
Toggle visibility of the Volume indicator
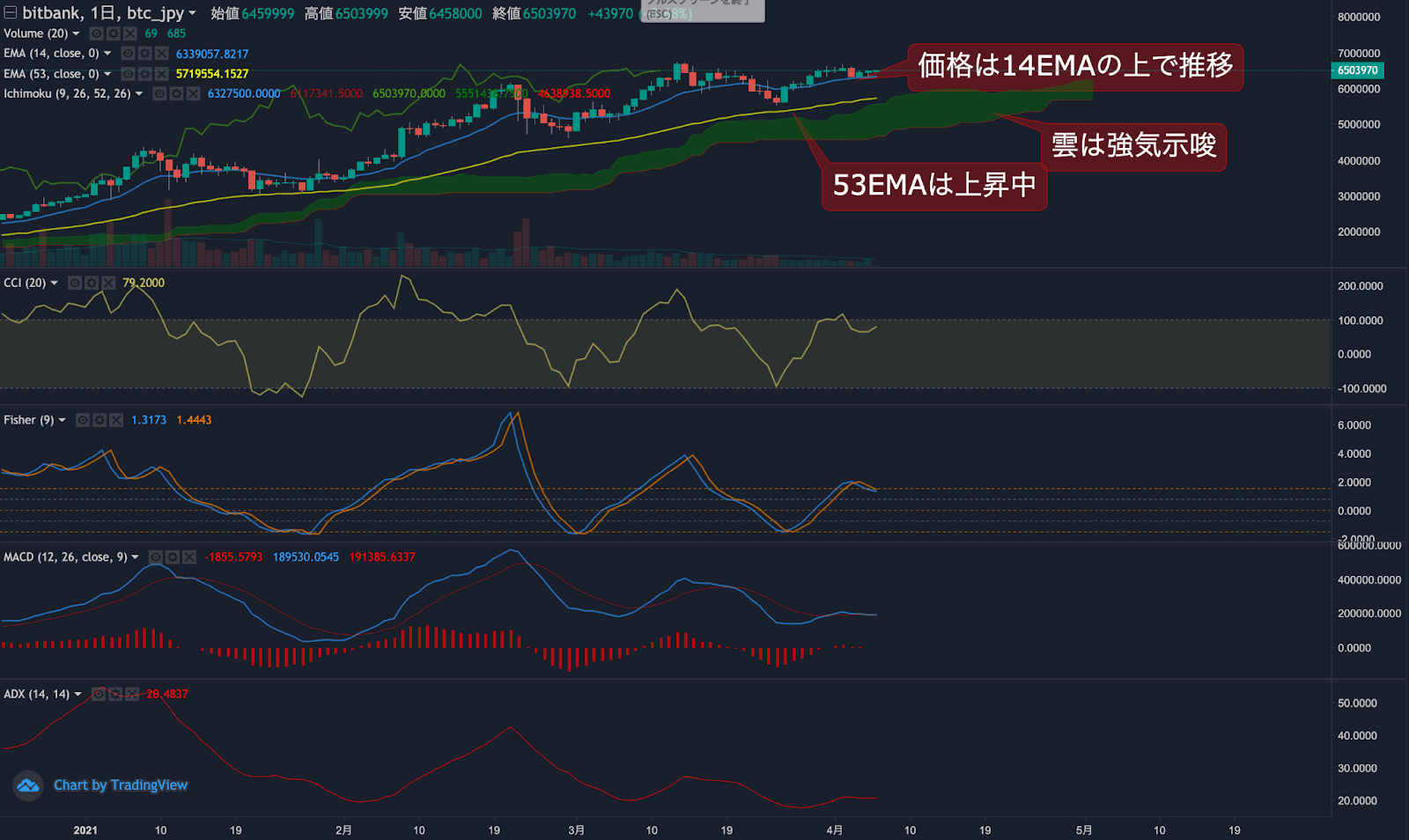pyautogui.click(x=97, y=33)
